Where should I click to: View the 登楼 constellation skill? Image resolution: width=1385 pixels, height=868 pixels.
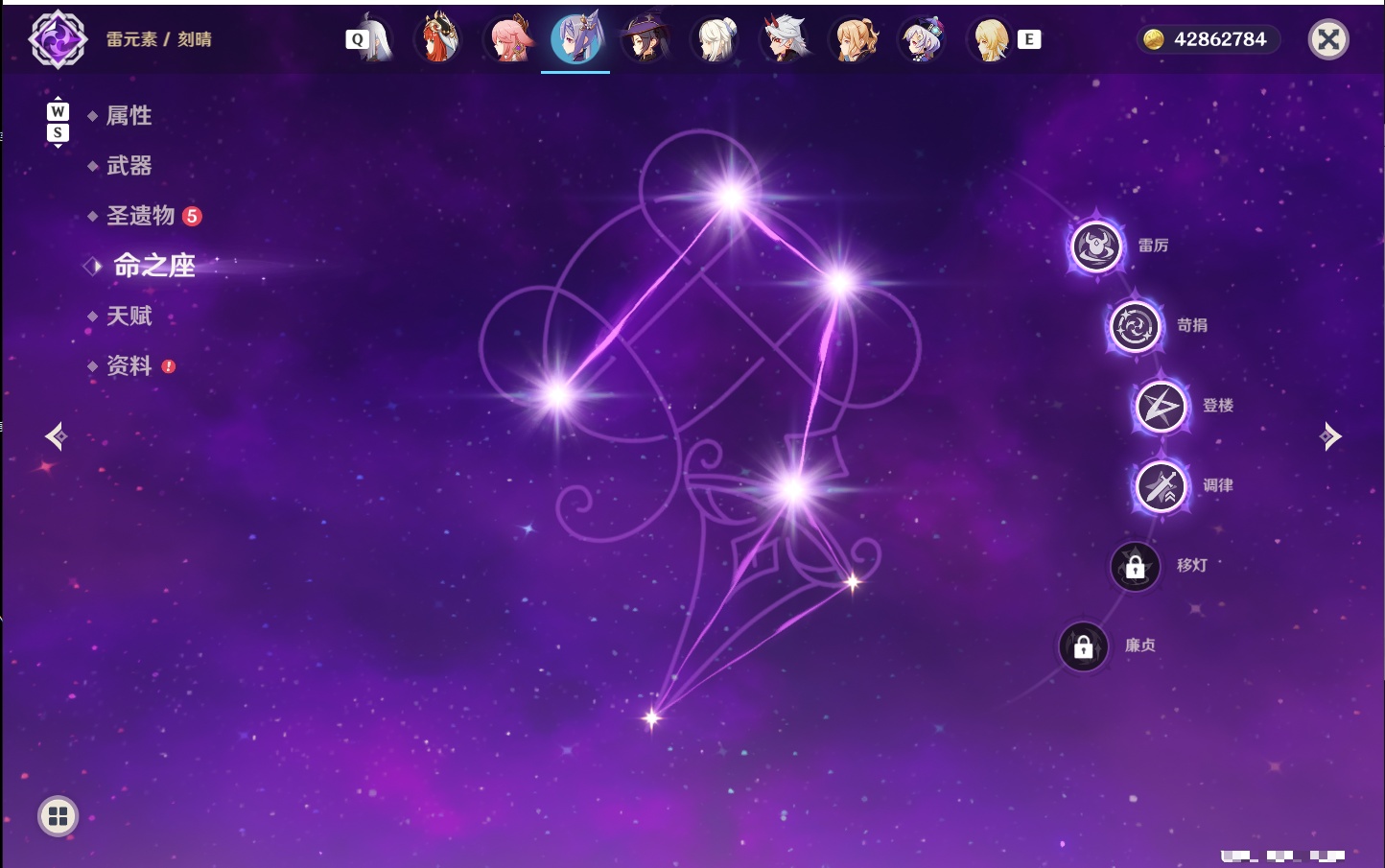[x=1161, y=406]
